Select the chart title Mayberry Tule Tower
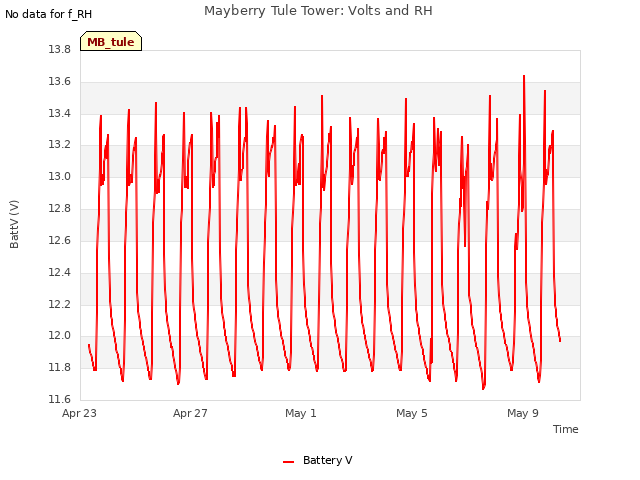640x480 pixels. tap(318, 10)
